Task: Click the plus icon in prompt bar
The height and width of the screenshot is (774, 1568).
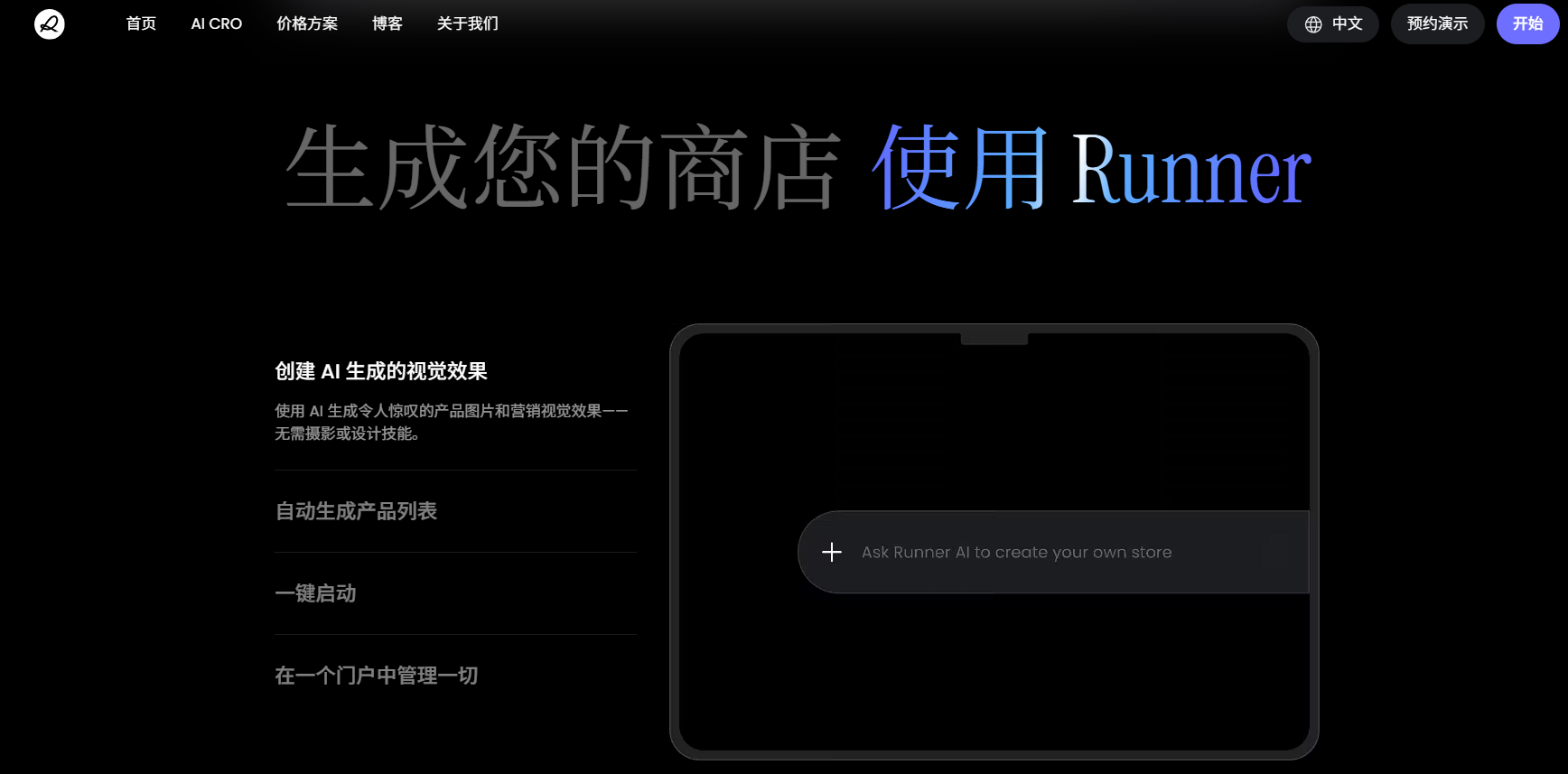Action: pyautogui.click(x=832, y=552)
